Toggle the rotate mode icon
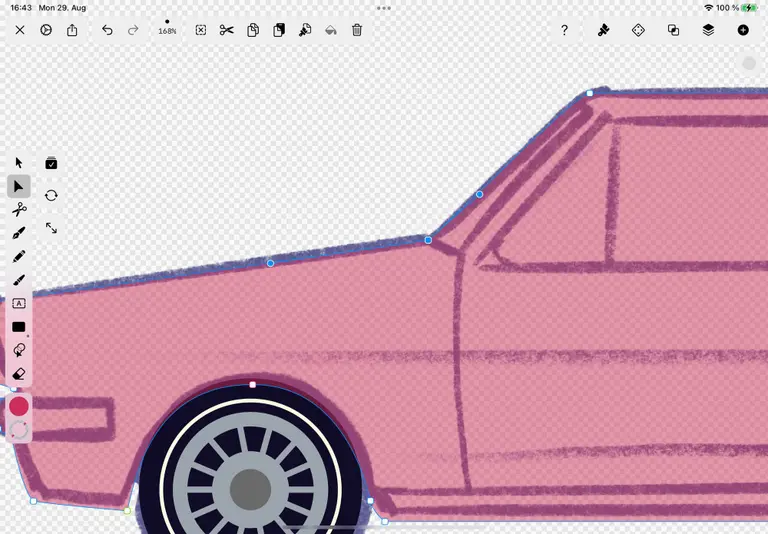This screenshot has width=768, height=534. click(51, 195)
